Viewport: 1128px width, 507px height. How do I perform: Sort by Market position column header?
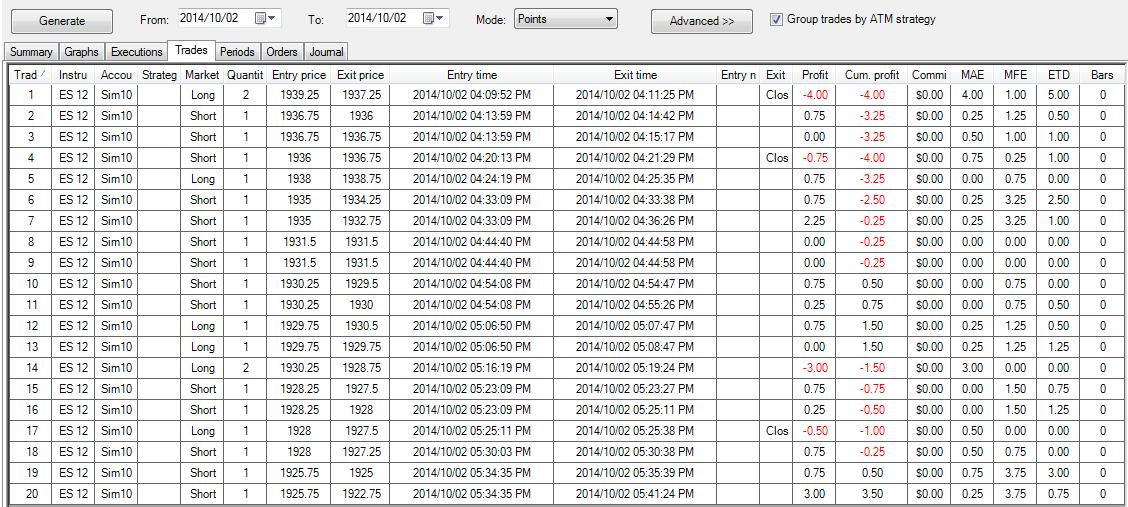tap(202, 75)
